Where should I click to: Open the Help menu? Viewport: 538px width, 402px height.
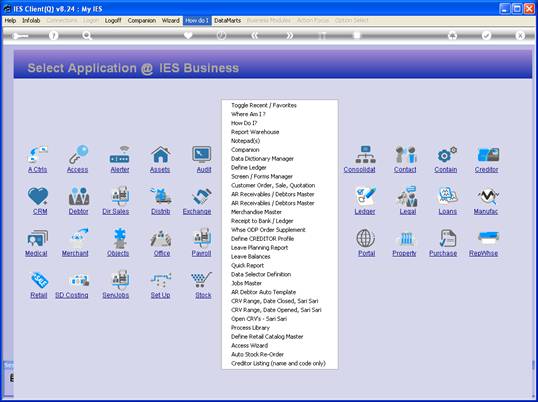click(x=10, y=21)
